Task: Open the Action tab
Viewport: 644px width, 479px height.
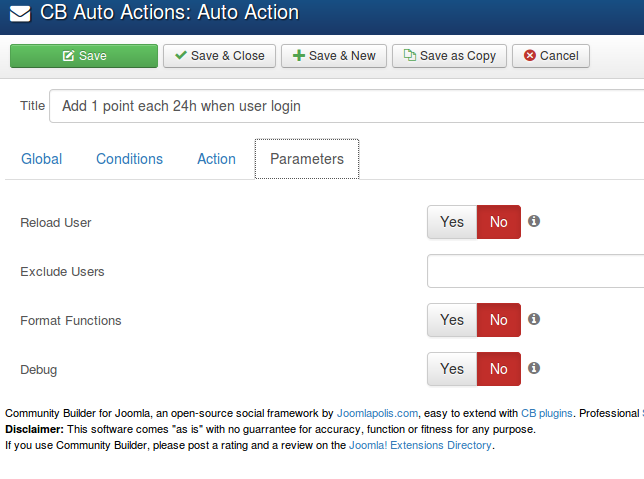Action: (x=216, y=159)
